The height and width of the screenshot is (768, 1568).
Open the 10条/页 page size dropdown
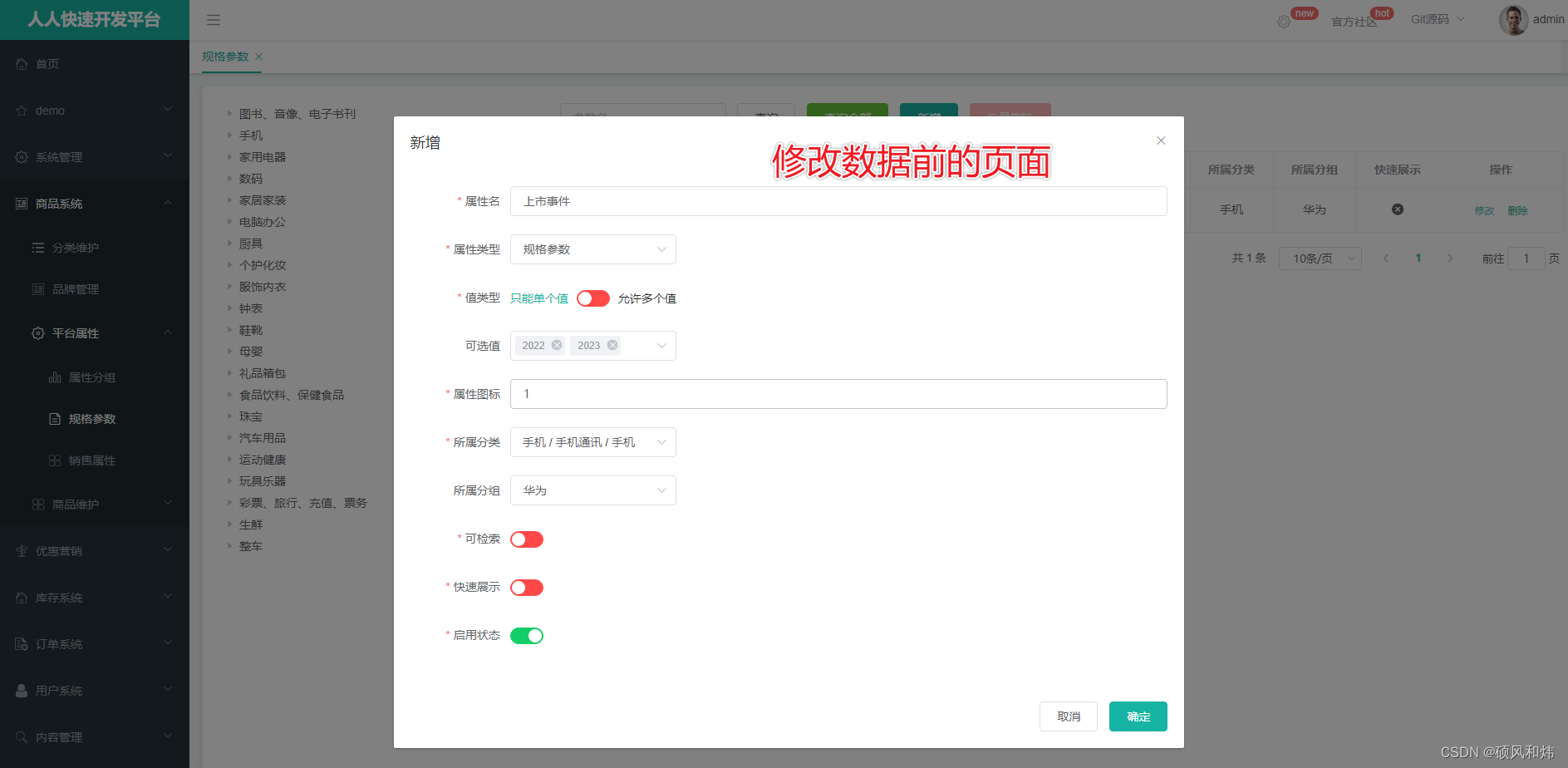pyautogui.click(x=1320, y=258)
